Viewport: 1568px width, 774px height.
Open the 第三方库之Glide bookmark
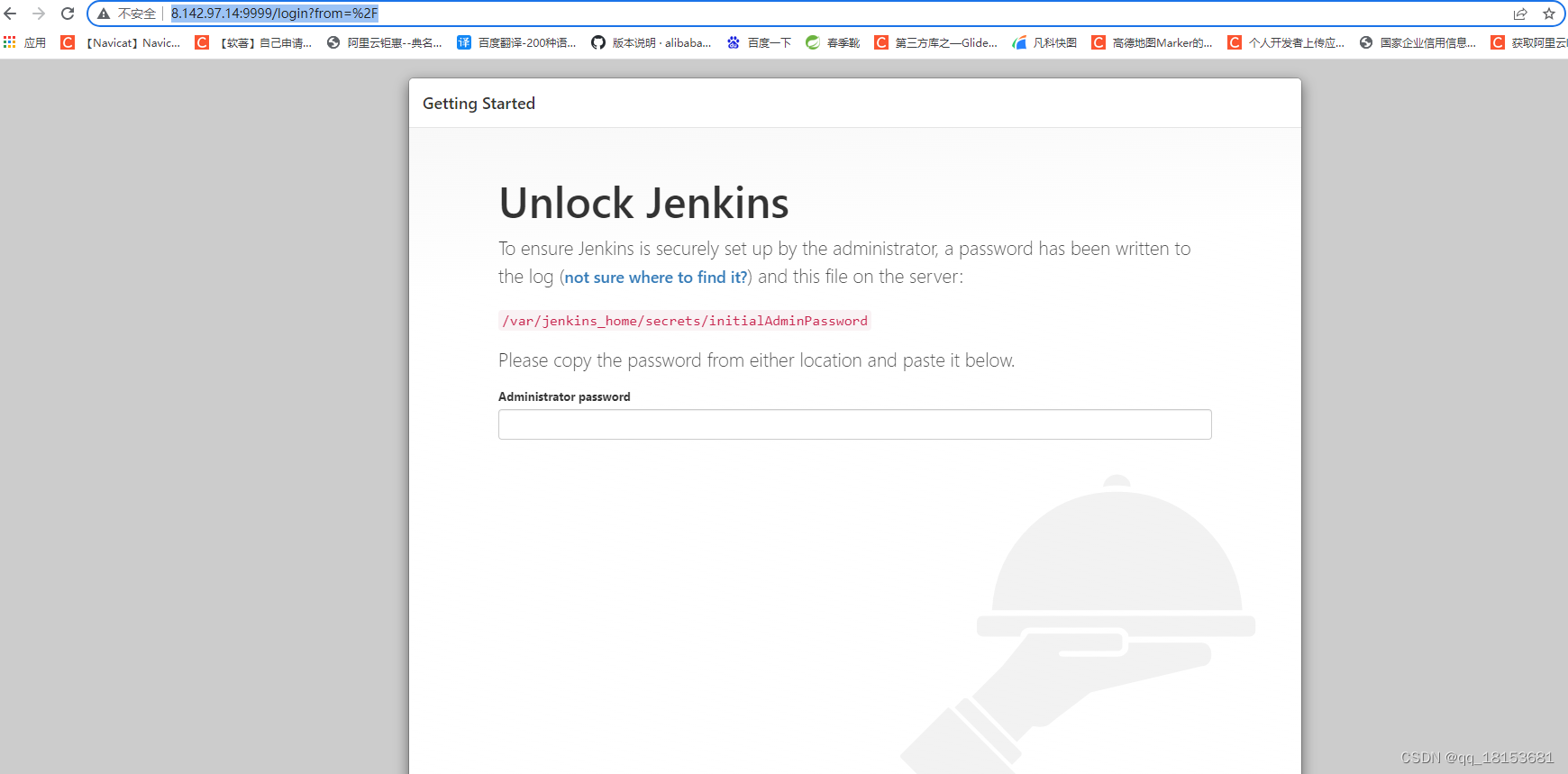(x=935, y=42)
